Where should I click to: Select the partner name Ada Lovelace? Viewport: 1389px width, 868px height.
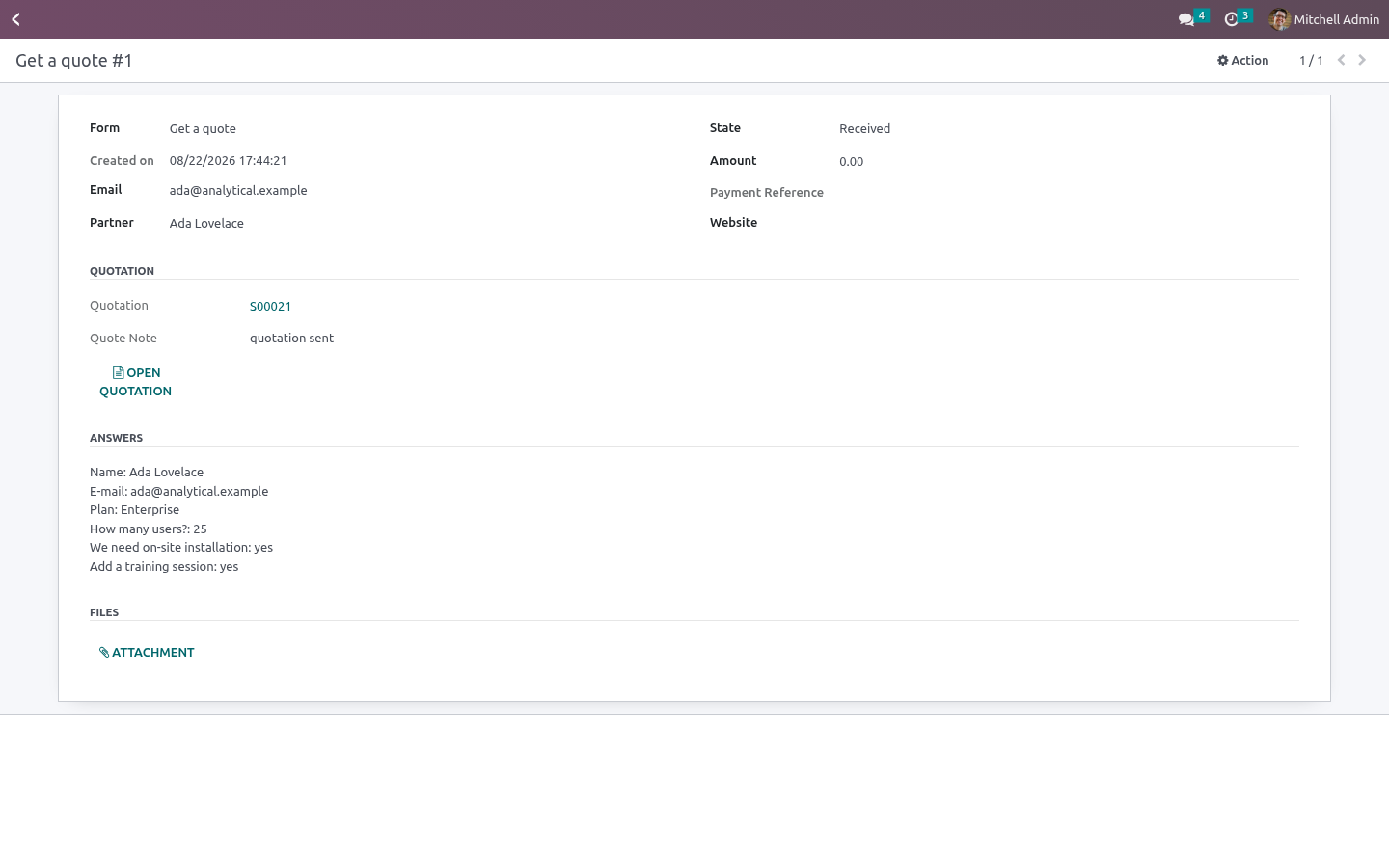pyautogui.click(x=206, y=224)
